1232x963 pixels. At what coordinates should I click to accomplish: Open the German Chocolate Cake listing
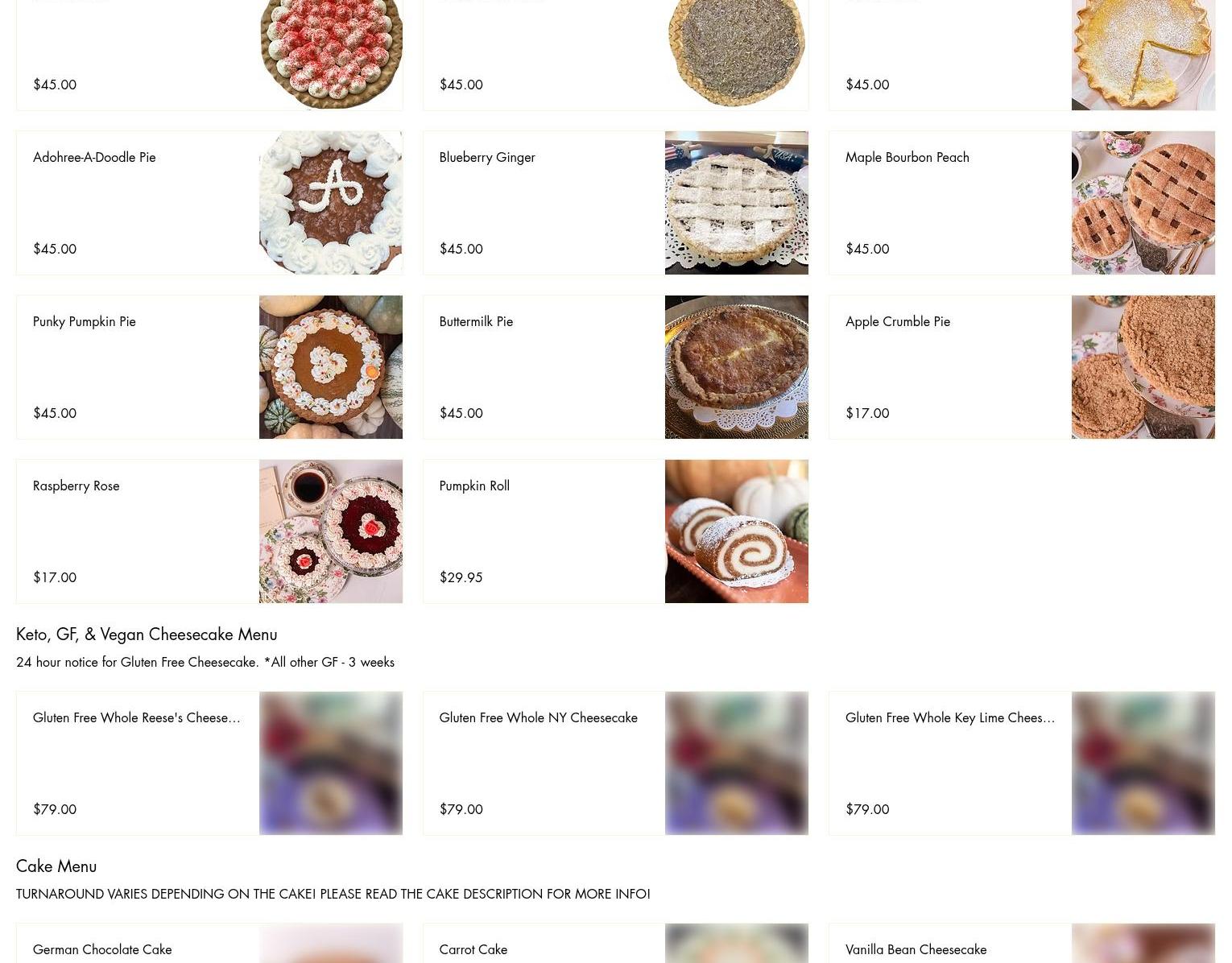(x=102, y=949)
